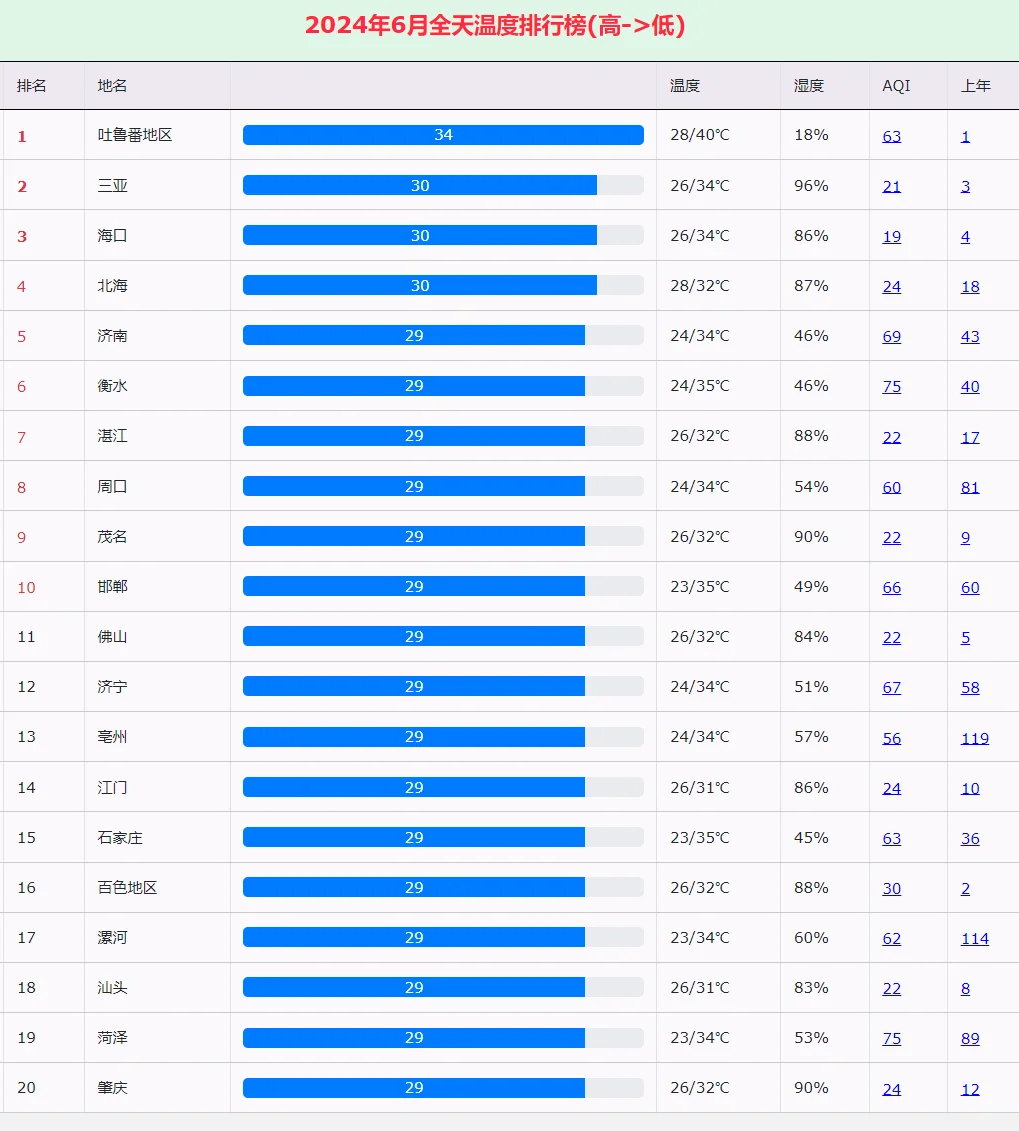Click AQI link 66 for 邯郸
Image resolution: width=1019 pixels, height=1131 pixels.
click(891, 587)
